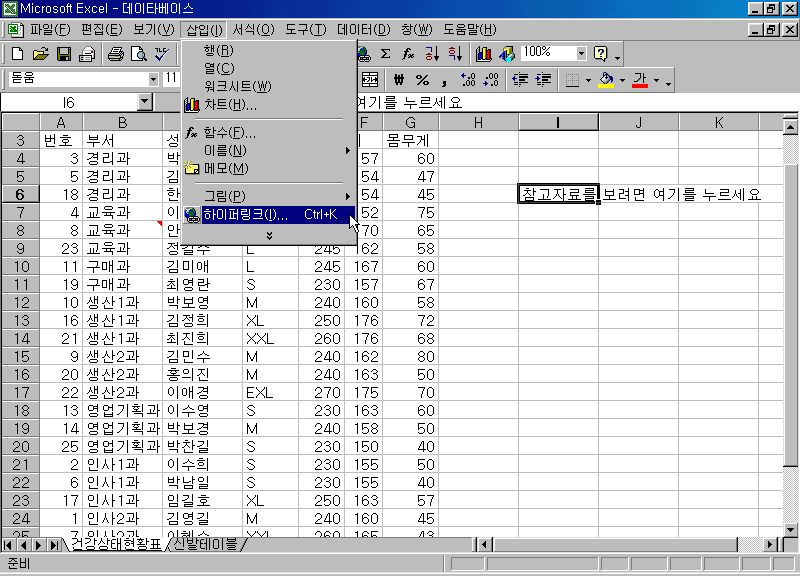
Task: Apply percent style formatting
Action: click(421, 80)
